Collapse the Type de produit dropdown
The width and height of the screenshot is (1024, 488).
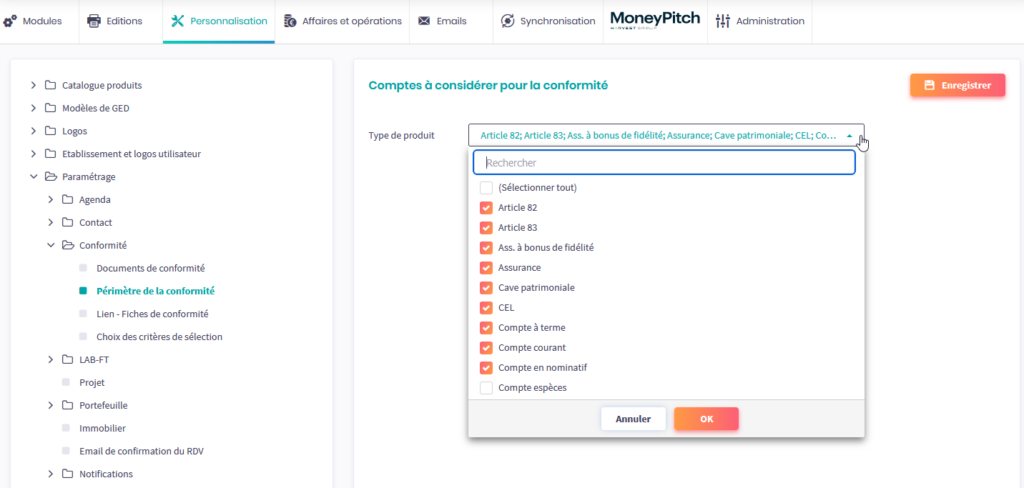click(849, 135)
